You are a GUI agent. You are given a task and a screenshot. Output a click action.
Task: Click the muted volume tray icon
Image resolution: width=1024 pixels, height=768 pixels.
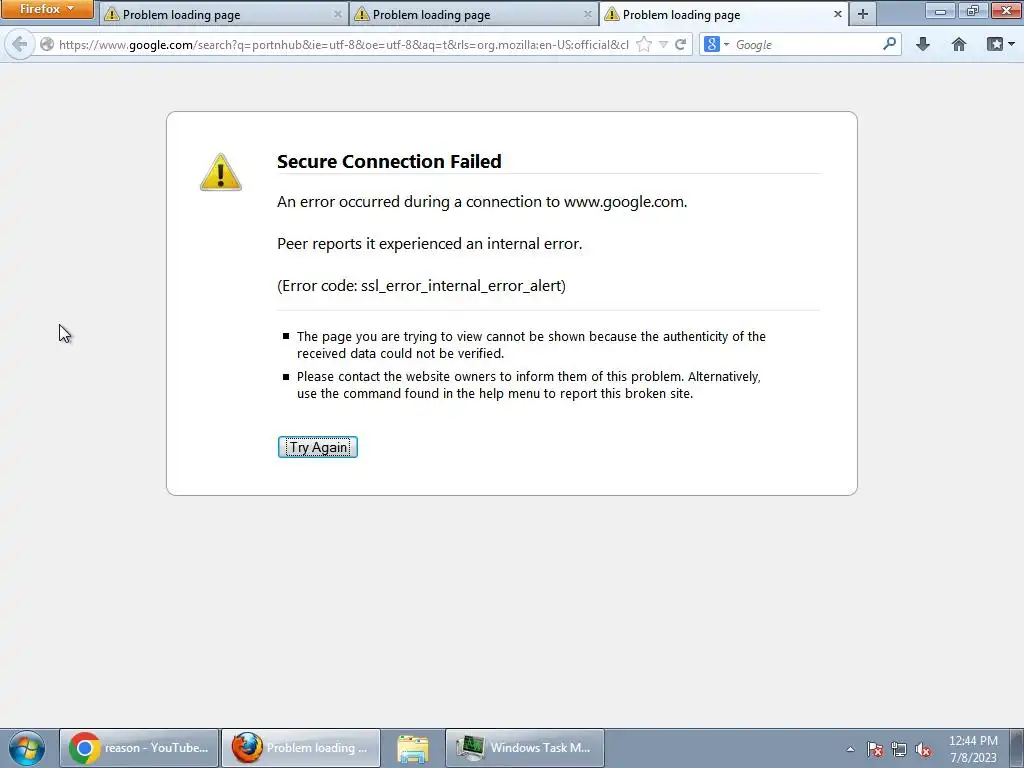pyautogui.click(x=923, y=750)
